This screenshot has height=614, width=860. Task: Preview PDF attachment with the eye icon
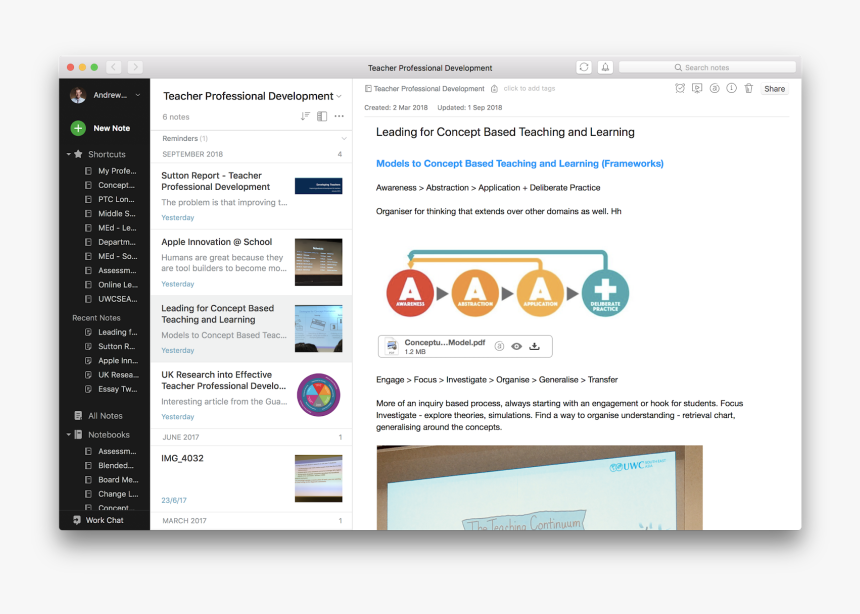[516, 346]
